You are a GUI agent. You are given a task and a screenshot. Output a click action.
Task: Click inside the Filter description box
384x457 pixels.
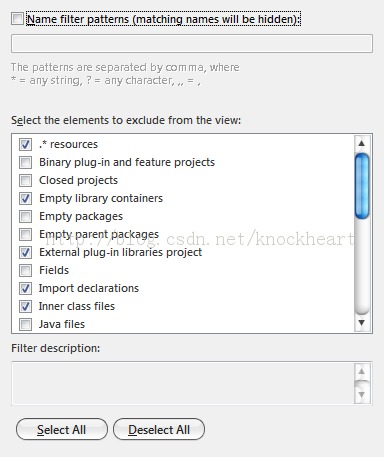pos(183,383)
